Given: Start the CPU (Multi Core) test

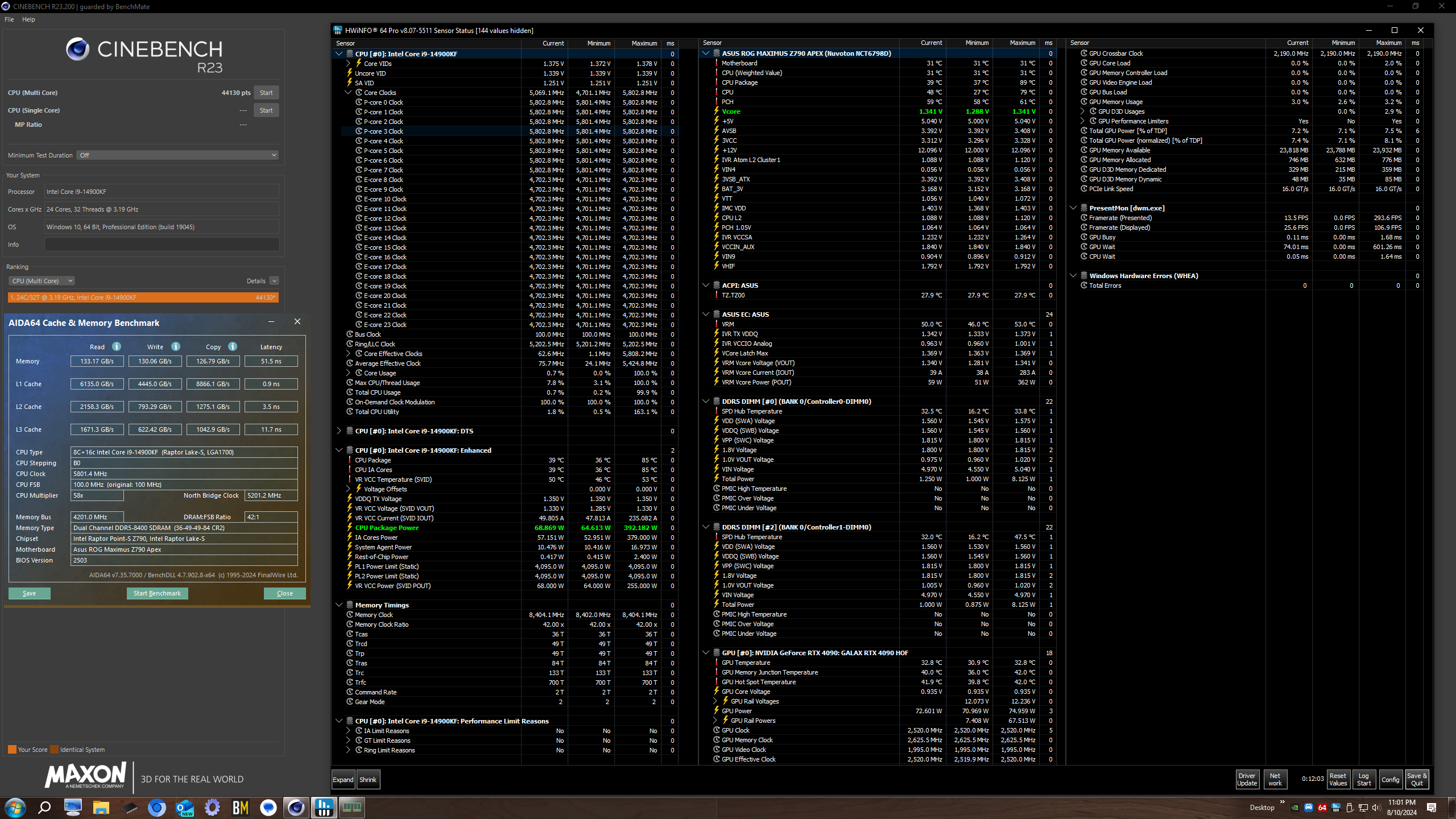Looking at the screenshot, I should pyautogui.click(x=266, y=93).
